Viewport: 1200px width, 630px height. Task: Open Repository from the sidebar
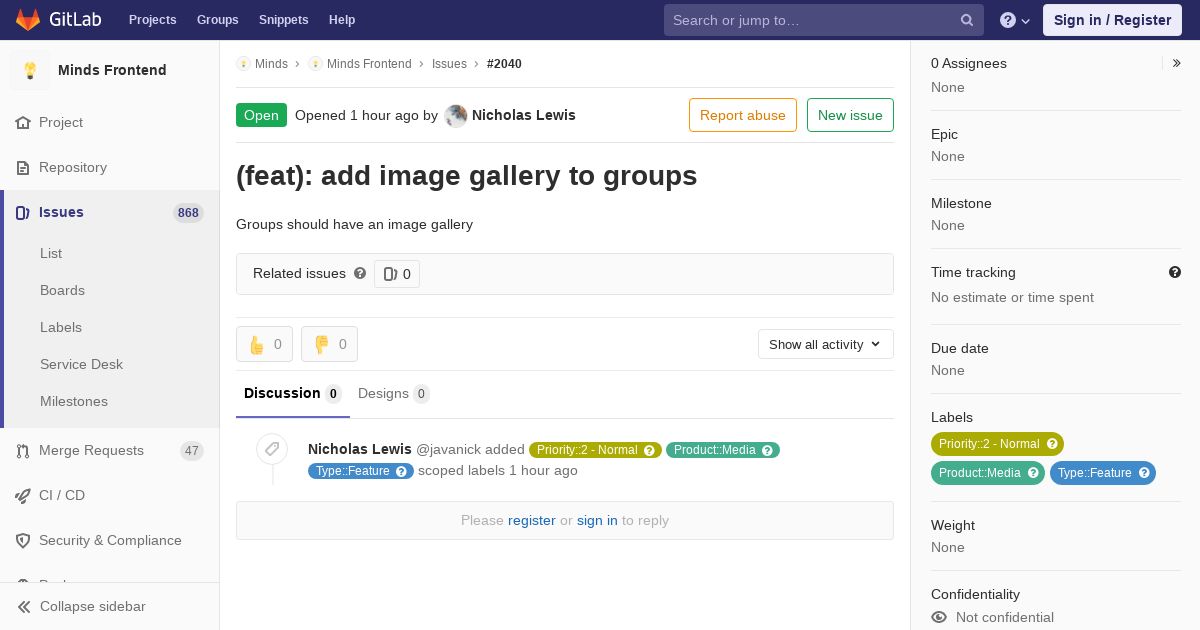click(x=110, y=167)
